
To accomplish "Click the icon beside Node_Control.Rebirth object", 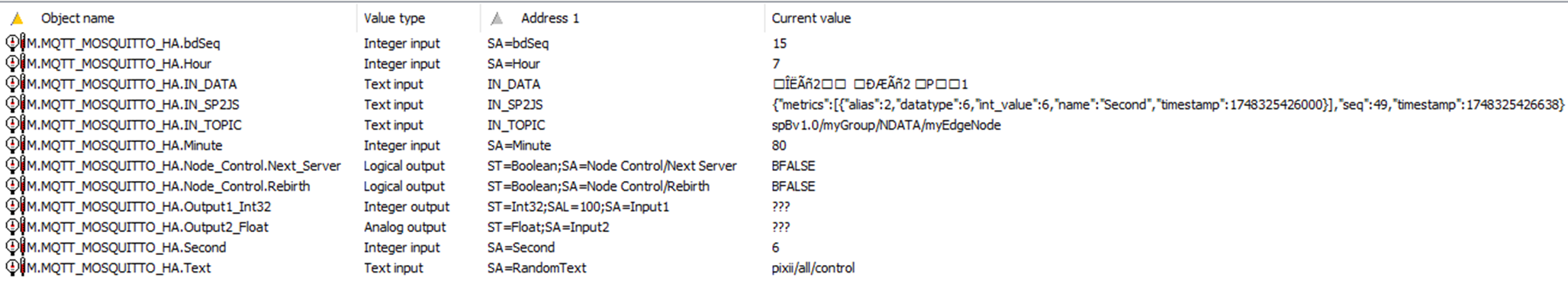I will pyautogui.click(x=15, y=186).
